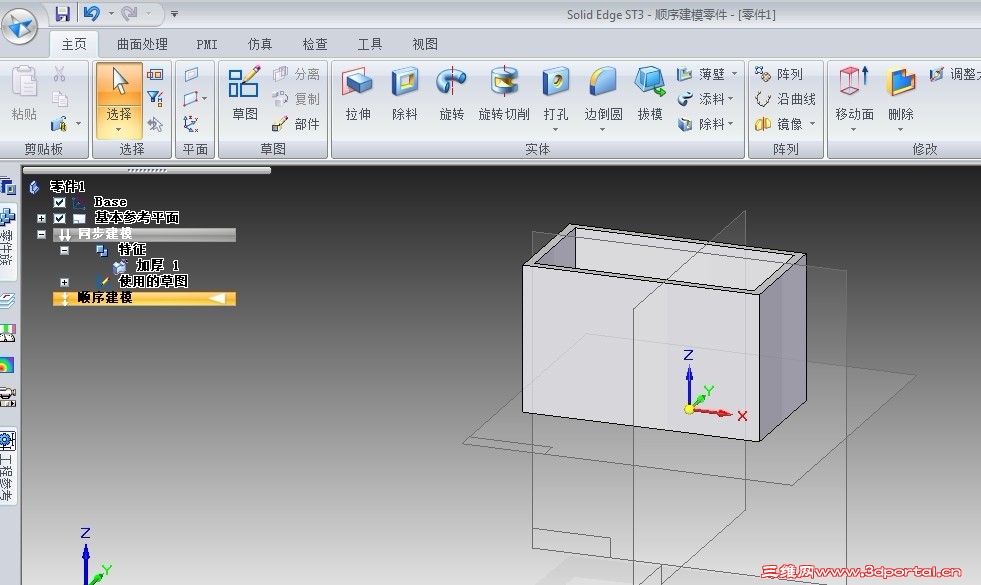Viewport: 981px width, 585px height.
Task: Click the yellow origin of the coordinate triad
Action: tap(689, 409)
